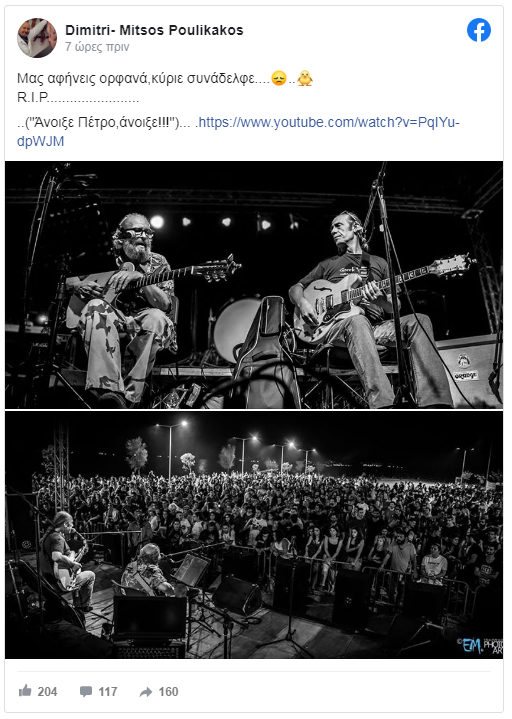View the 204 likes count
This screenshot has width=512, height=719.
pos(47,691)
